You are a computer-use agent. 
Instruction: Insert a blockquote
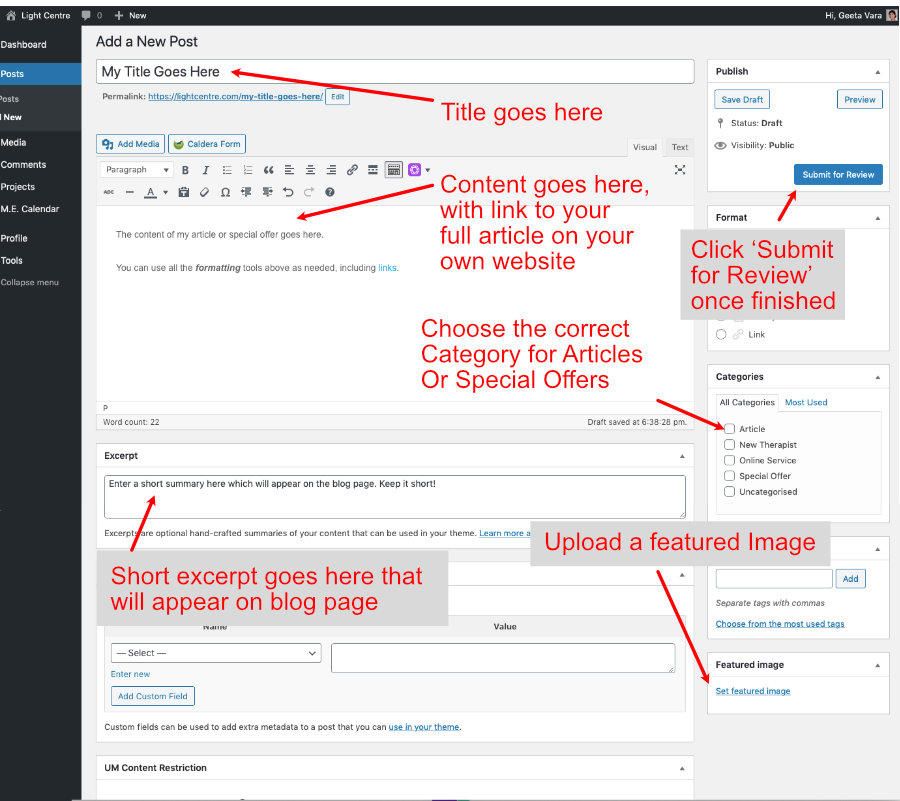point(268,170)
